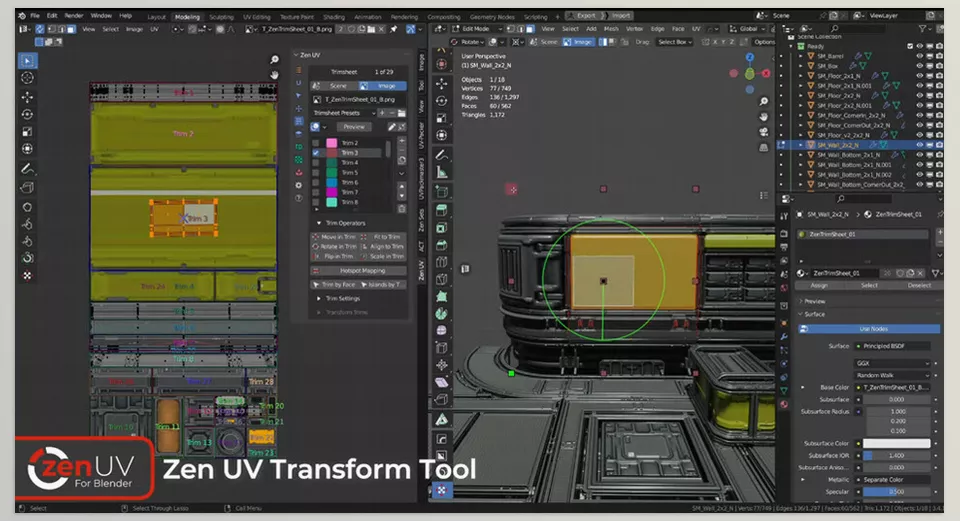Screen dimensions: 960x521
Task: Hide SM_Barrel with its eye icon
Action: pyautogui.click(x=920, y=56)
